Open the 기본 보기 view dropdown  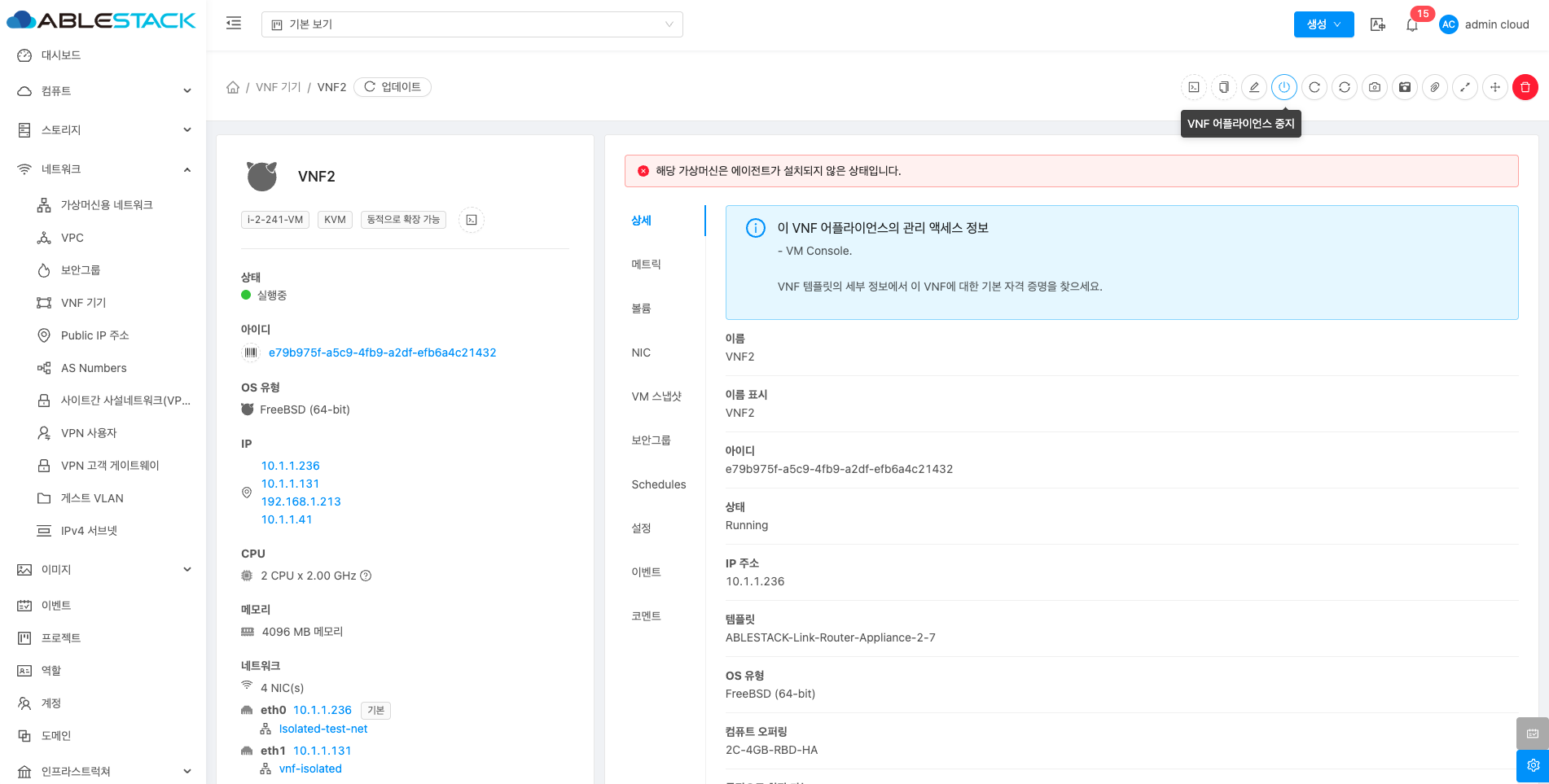coord(472,24)
